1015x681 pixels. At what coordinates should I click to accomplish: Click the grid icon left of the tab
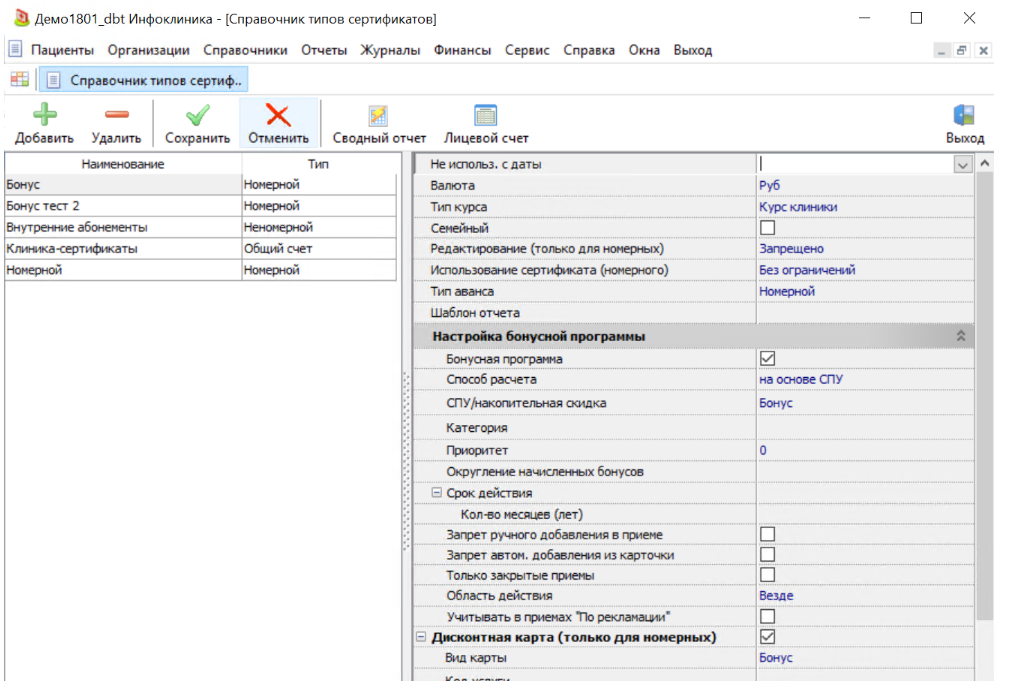point(20,79)
